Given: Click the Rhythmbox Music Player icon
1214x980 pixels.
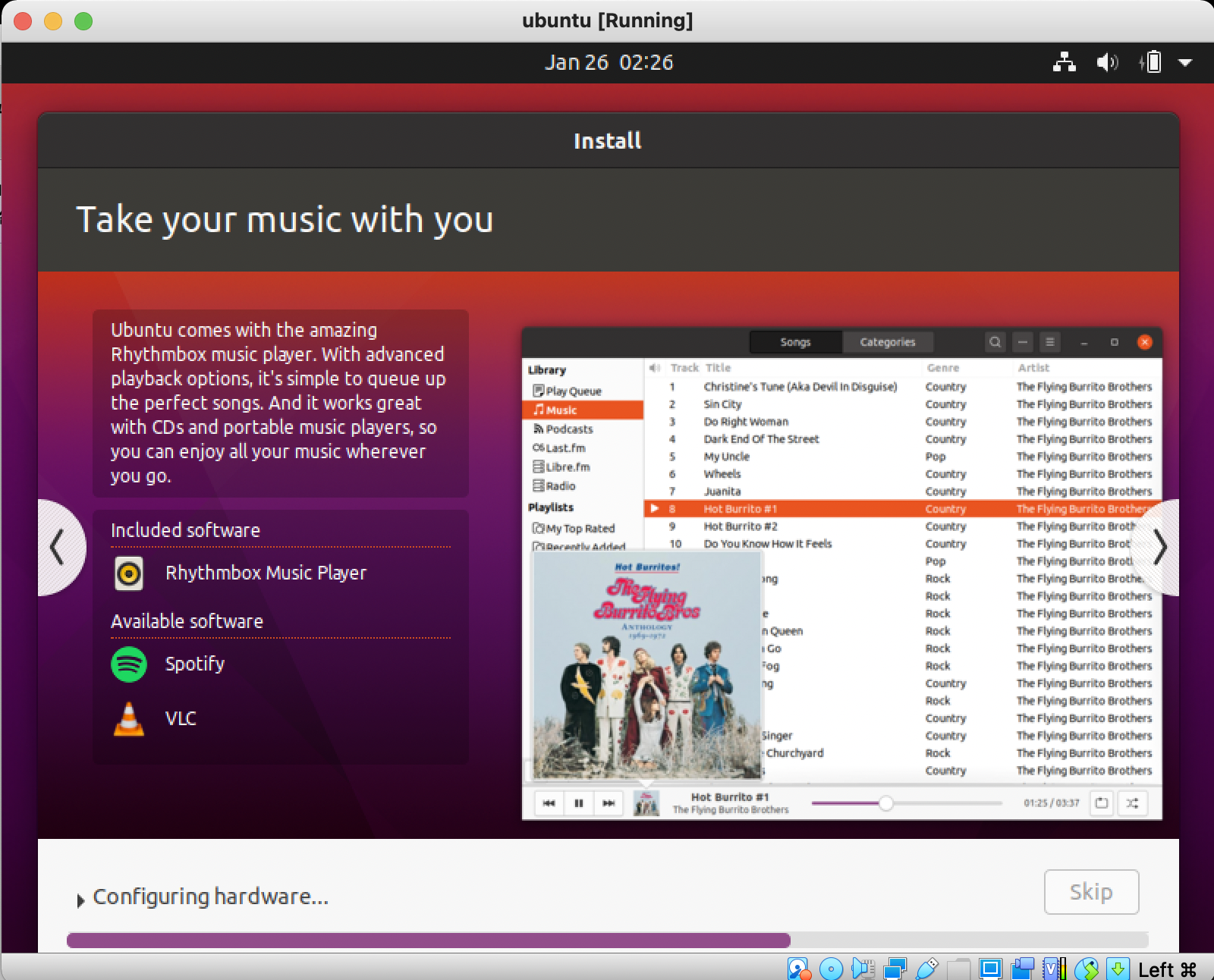Looking at the screenshot, I should click(129, 573).
